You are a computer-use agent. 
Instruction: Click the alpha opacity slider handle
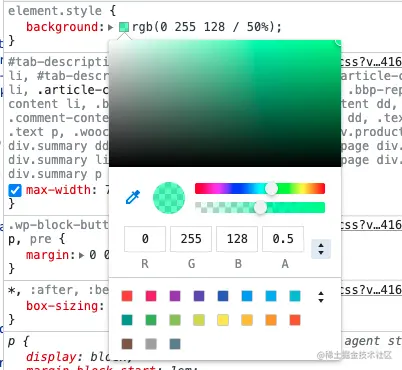coord(260,208)
